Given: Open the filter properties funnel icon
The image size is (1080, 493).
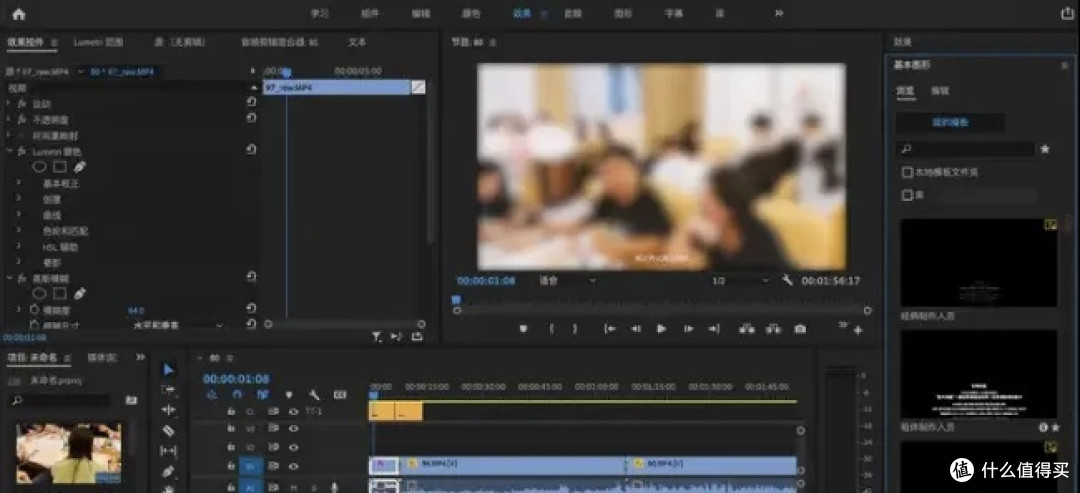Looking at the screenshot, I should (x=377, y=336).
